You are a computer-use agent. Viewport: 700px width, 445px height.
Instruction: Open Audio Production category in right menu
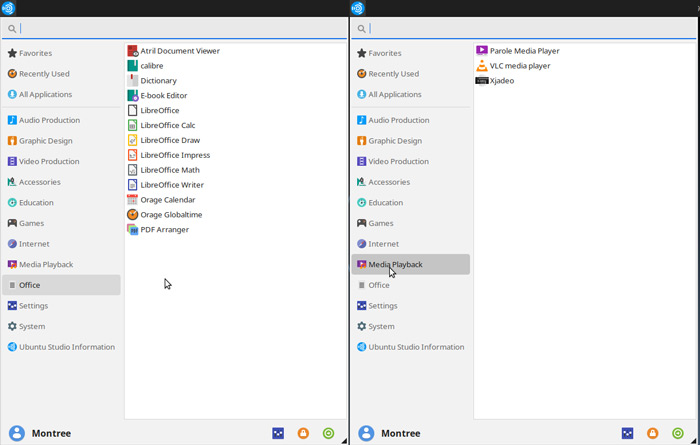pos(411,120)
